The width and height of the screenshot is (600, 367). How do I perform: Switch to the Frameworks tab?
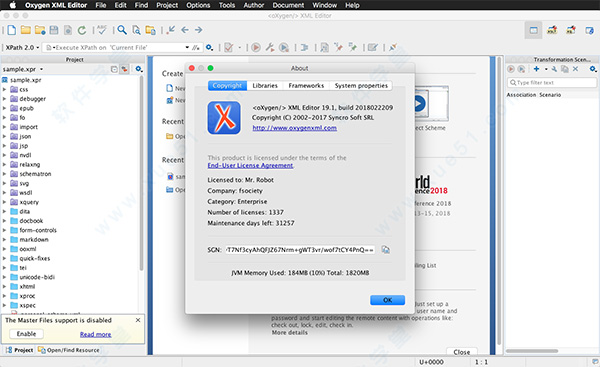tap(306, 85)
